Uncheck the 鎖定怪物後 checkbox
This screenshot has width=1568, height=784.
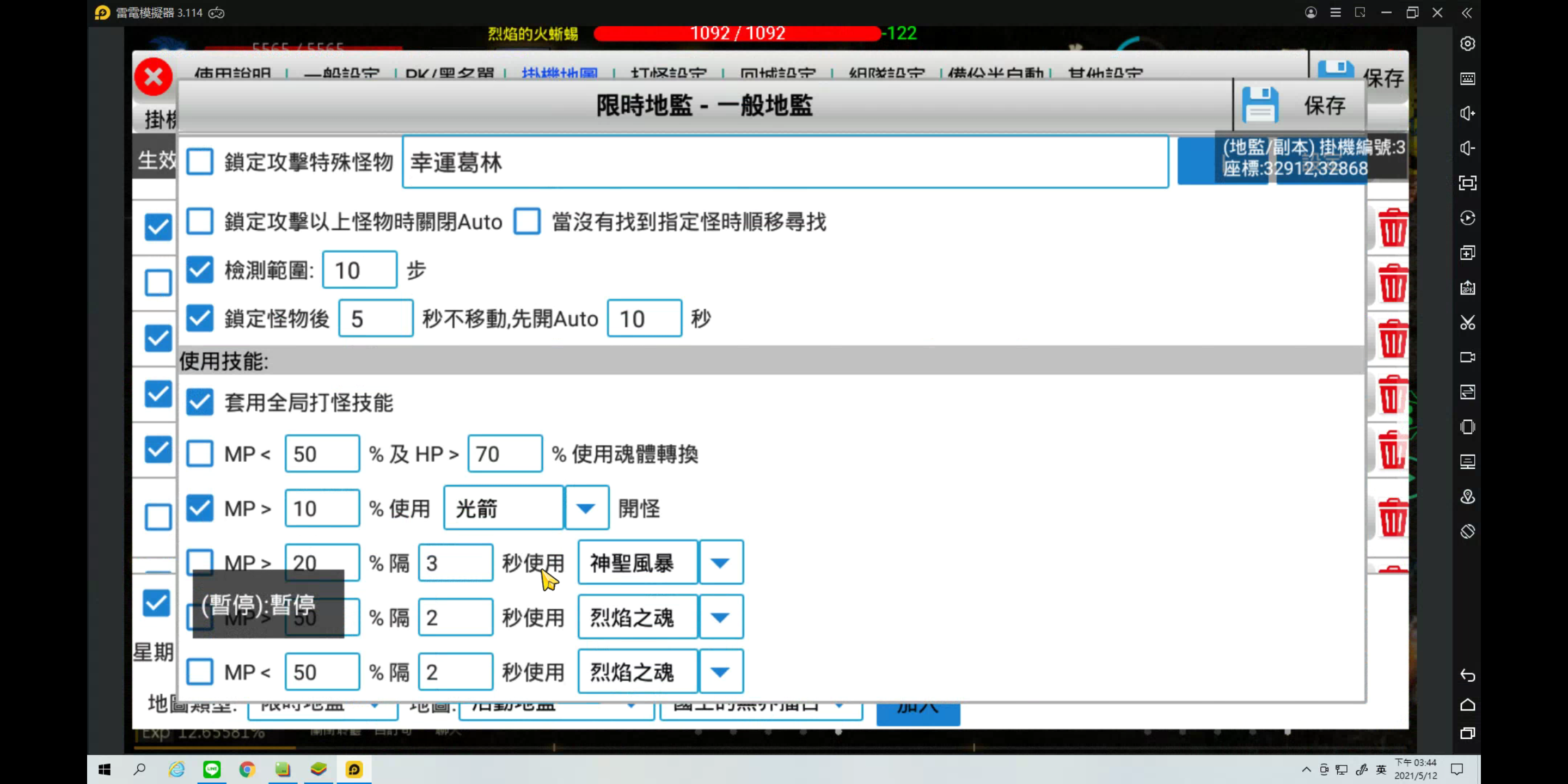tap(200, 318)
